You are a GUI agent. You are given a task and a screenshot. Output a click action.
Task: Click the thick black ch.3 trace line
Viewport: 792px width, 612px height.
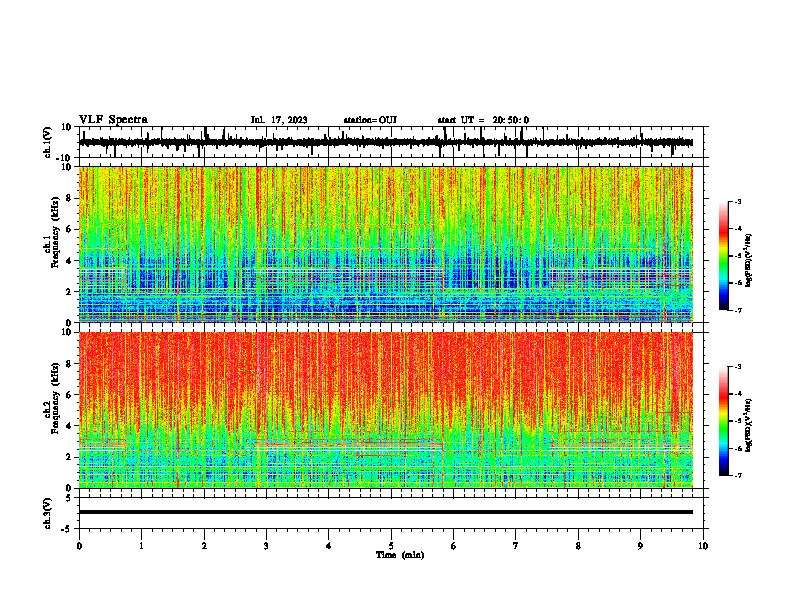(x=385, y=512)
